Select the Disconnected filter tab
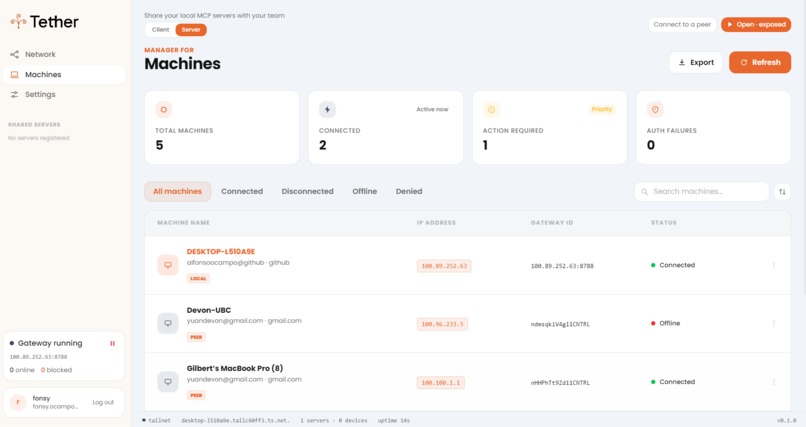This screenshot has width=806, height=427. [307, 191]
